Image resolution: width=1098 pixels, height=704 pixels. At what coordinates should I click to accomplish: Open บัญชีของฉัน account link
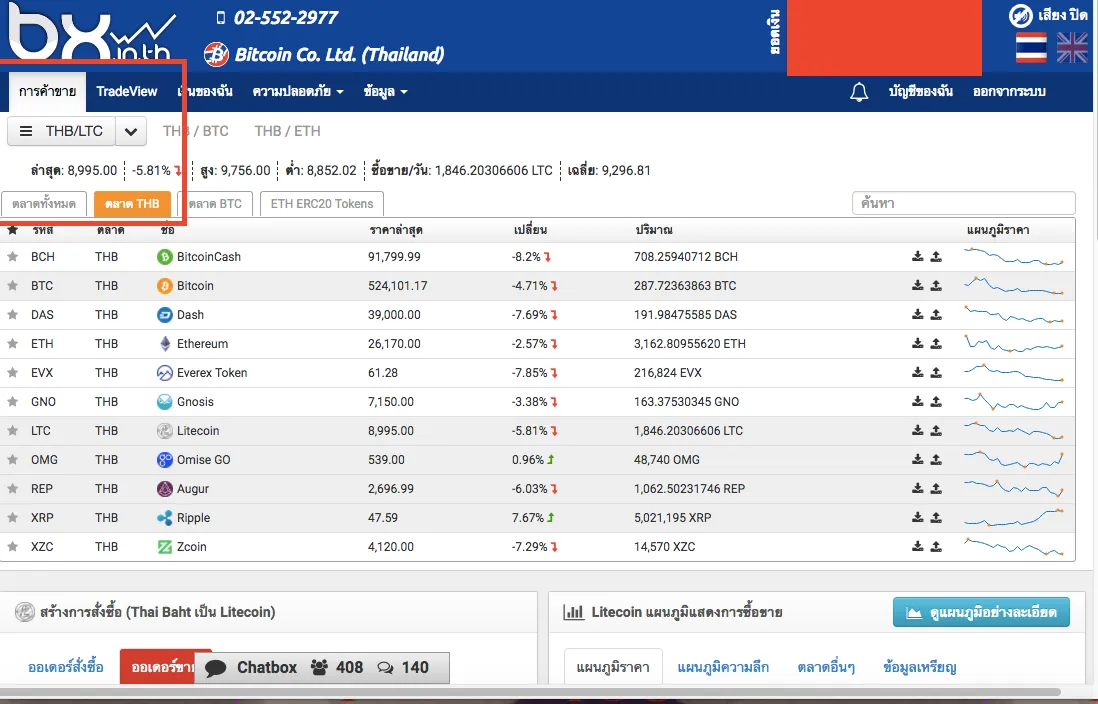(920, 91)
